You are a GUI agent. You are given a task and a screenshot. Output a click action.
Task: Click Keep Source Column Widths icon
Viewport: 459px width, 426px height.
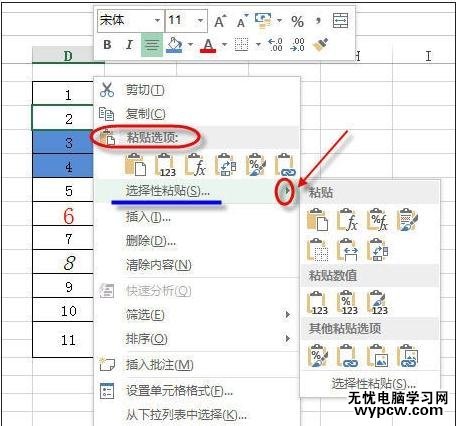[347, 250]
